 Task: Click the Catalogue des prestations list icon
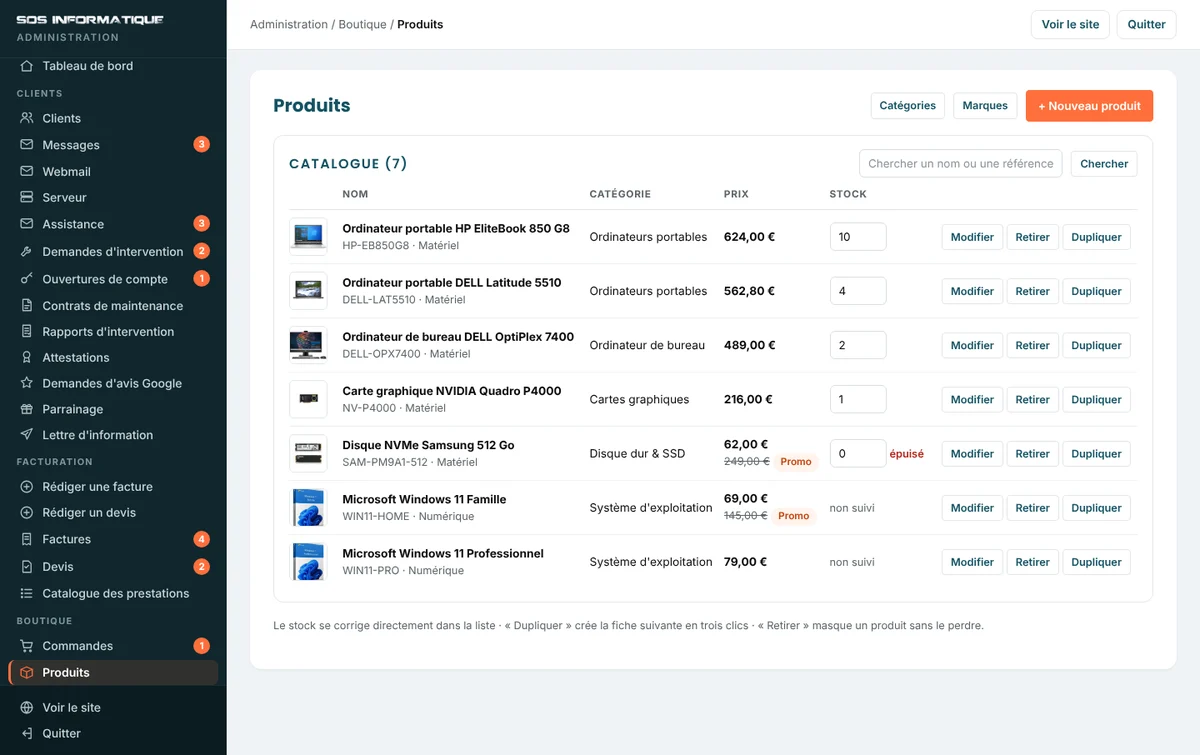(x=27, y=594)
